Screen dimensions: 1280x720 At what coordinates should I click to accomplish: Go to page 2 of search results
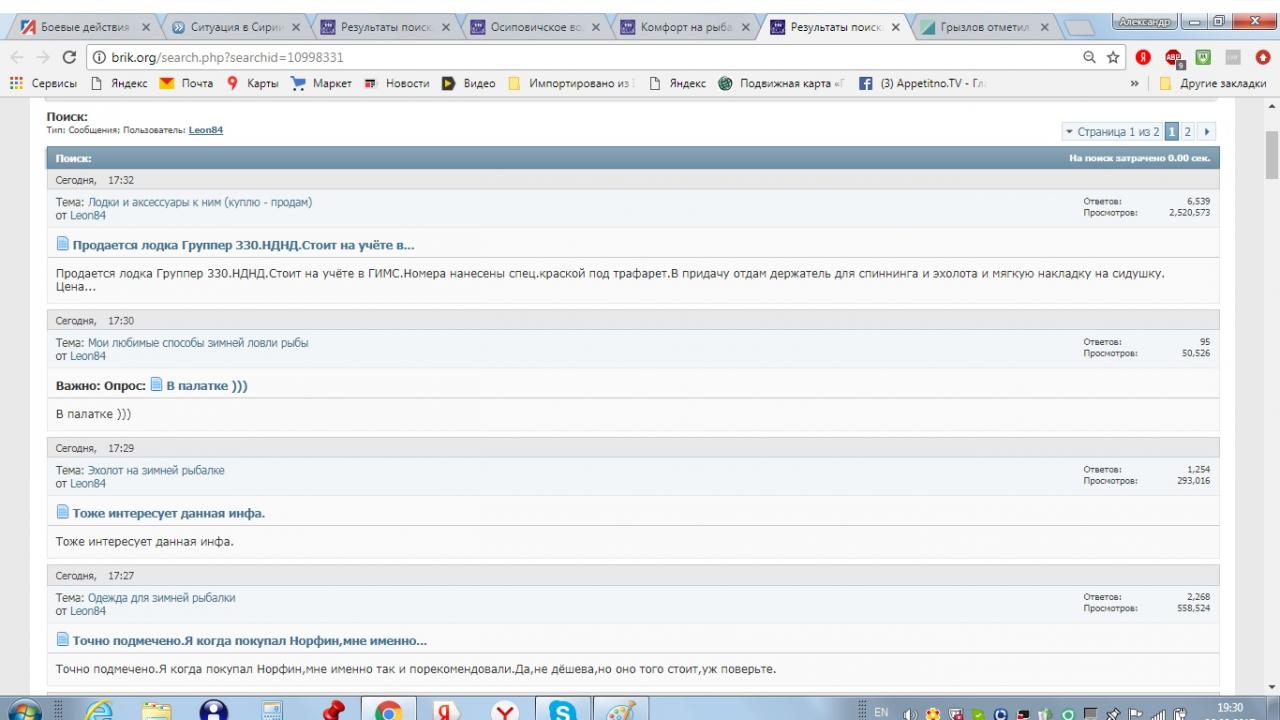1187,132
